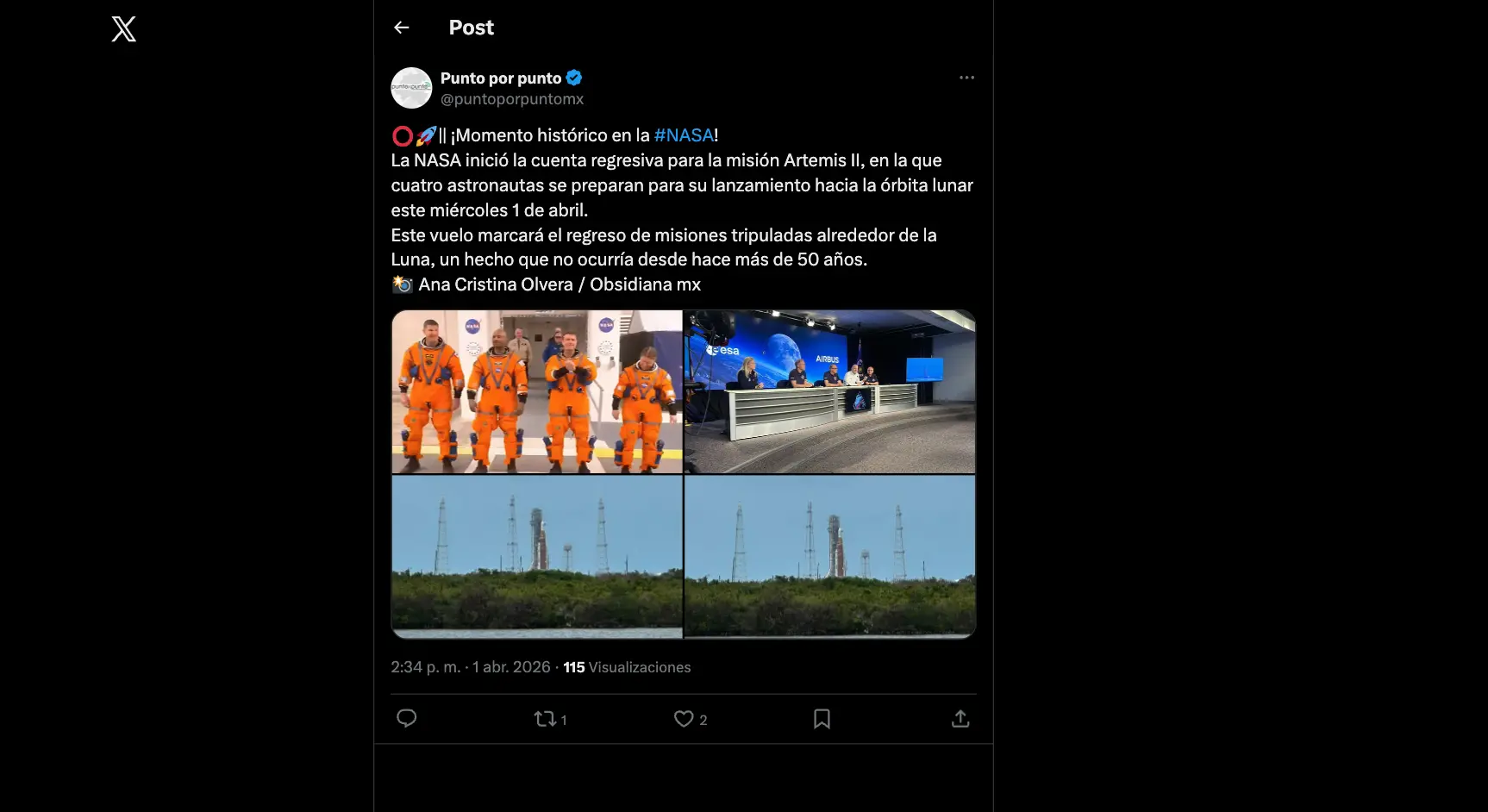Repost the Punto por punto post
1488x812 pixels.
pyautogui.click(x=543, y=718)
